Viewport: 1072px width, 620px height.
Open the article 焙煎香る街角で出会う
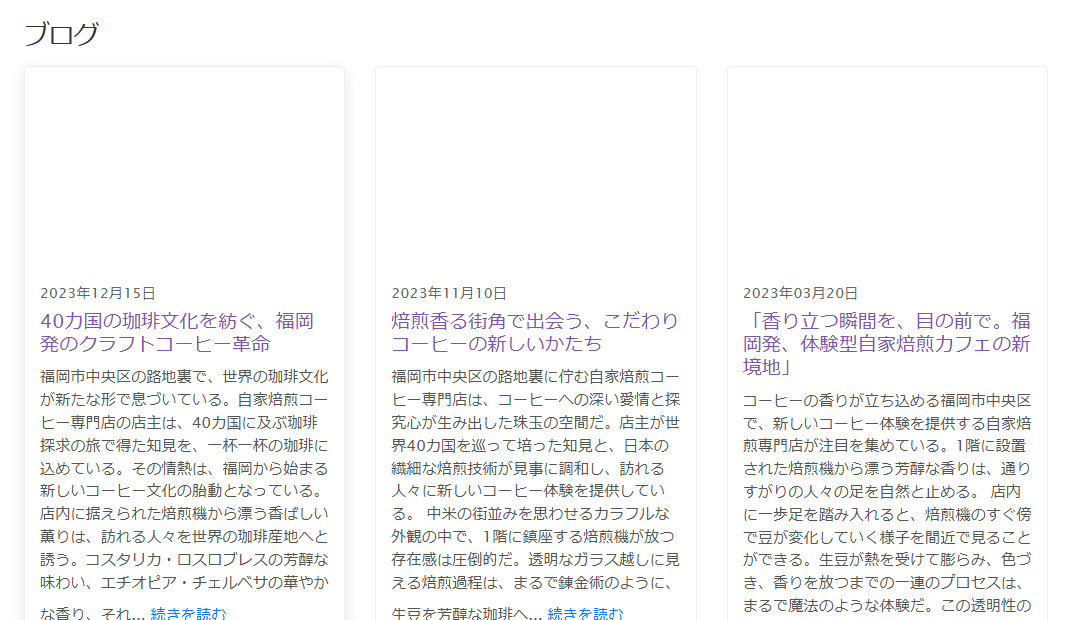(x=535, y=332)
